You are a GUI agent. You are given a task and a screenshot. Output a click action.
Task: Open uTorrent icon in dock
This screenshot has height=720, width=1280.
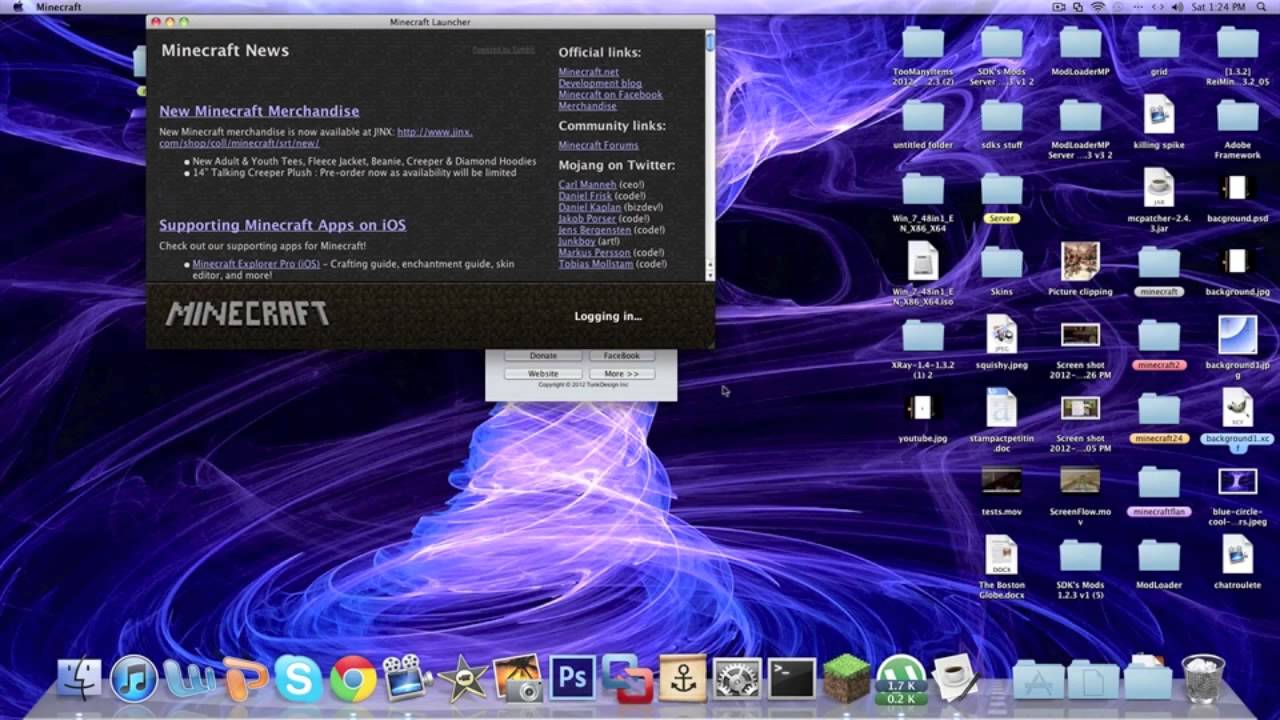click(x=901, y=679)
